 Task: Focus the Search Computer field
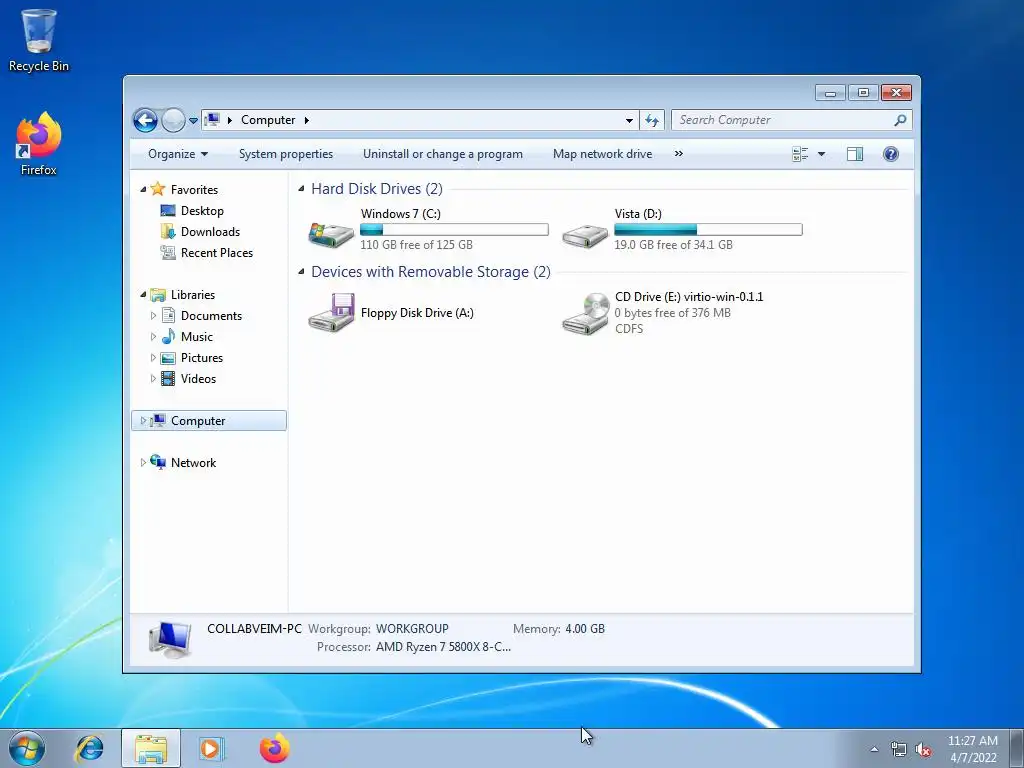point(791,120)
